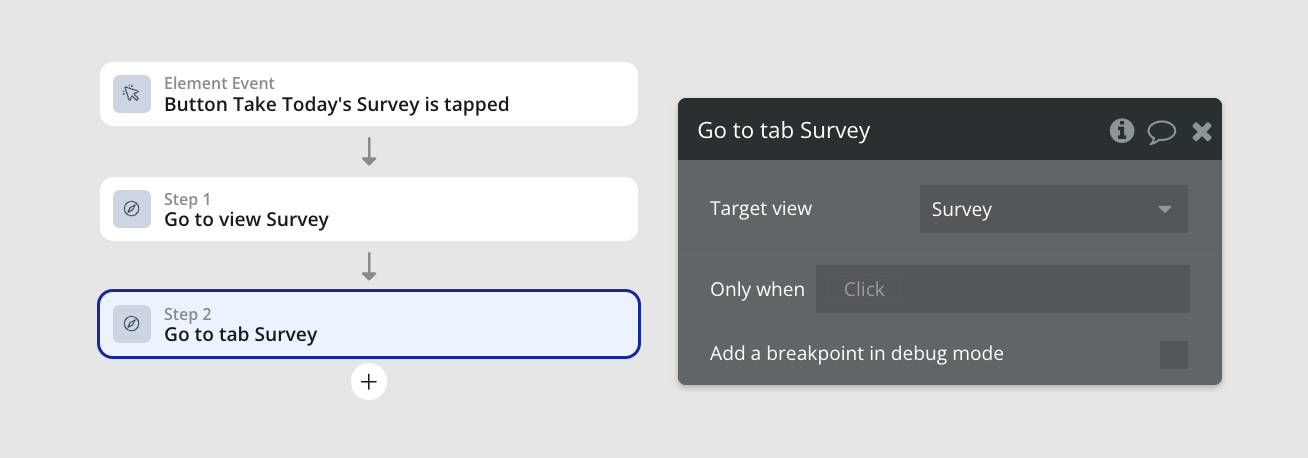Click the compass icon on Step 2
This screenshot has height=458, width=1308.
click(x=131, y=324)
